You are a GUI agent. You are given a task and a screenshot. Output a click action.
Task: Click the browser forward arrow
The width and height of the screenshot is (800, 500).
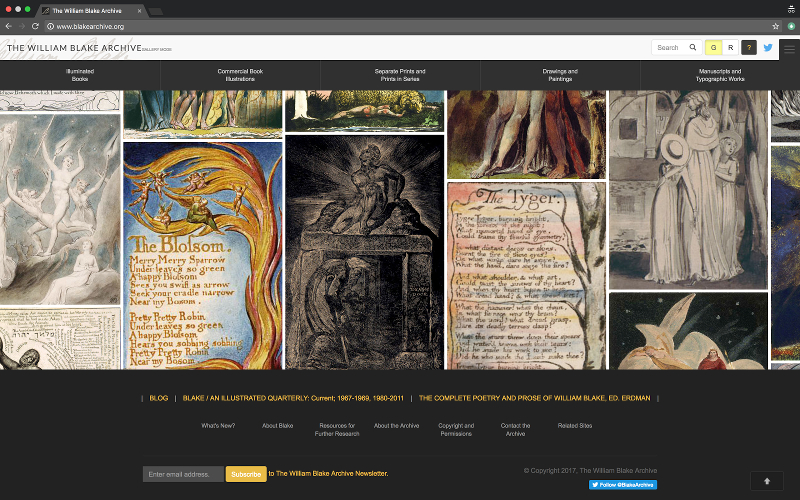click(x=22, y=26)
